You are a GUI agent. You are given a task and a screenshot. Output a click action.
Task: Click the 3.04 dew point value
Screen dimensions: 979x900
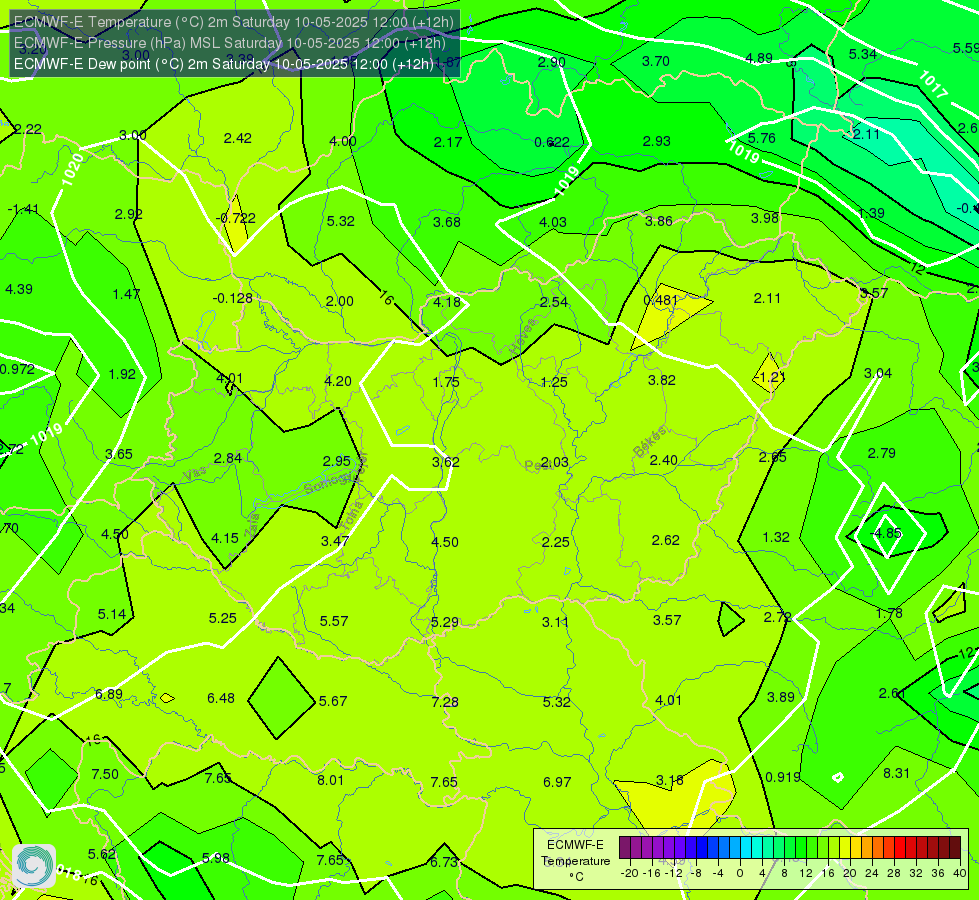[878, 373]
